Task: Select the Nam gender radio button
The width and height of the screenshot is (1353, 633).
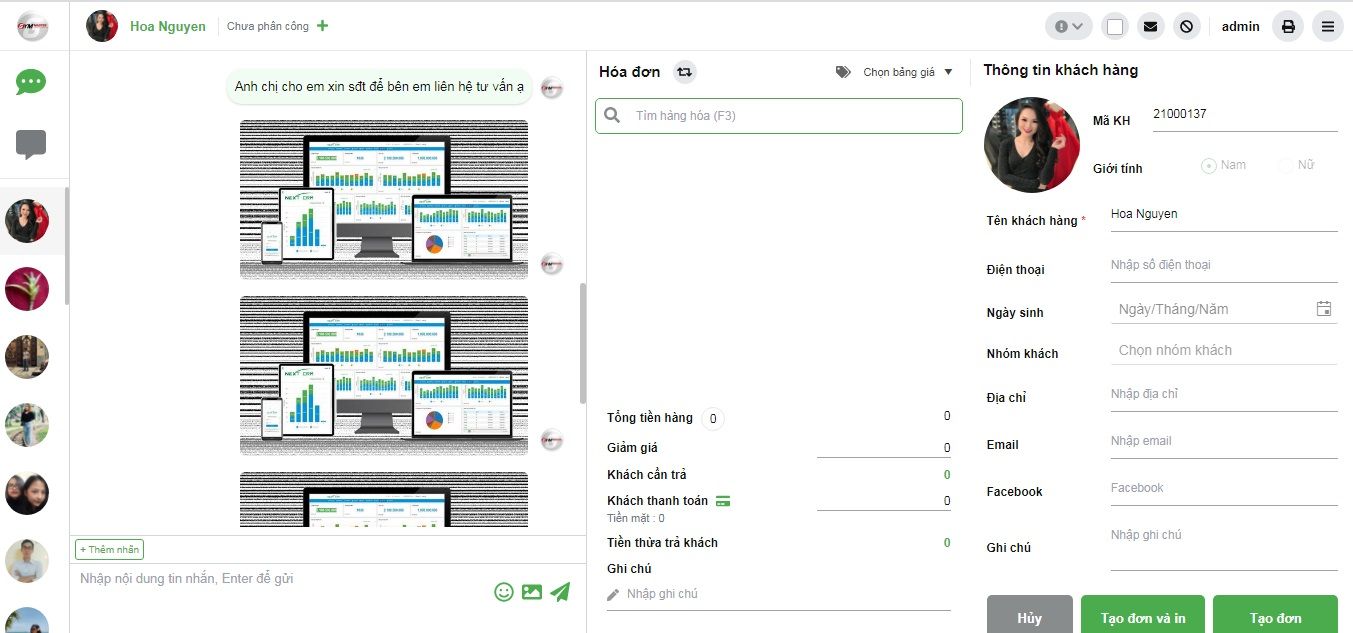Action: coord(1209,165)
